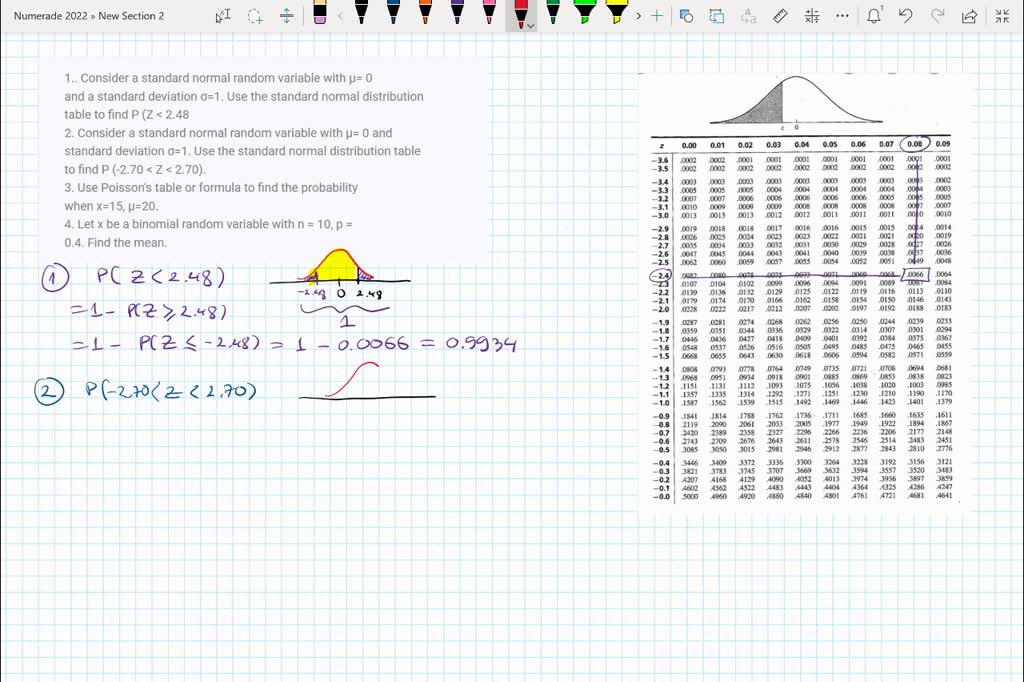Activate the Lasso Select tool
The width and height of the screenshot is (1024, 682).
point(255,16)
